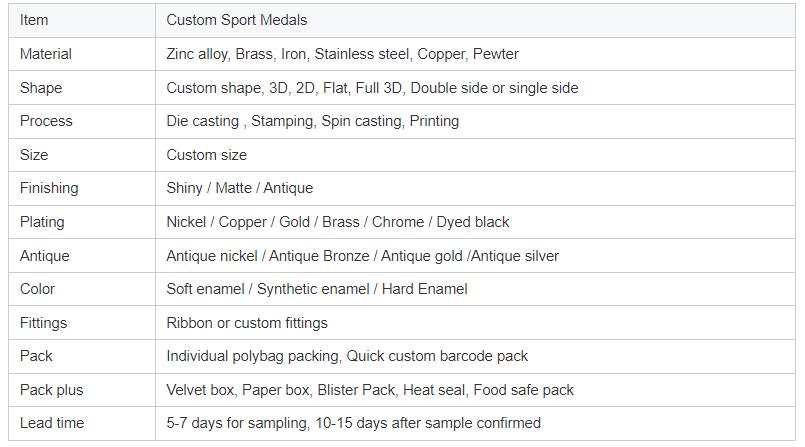
Task: Select the "Process" row label
Action: (x=46, y=121)
